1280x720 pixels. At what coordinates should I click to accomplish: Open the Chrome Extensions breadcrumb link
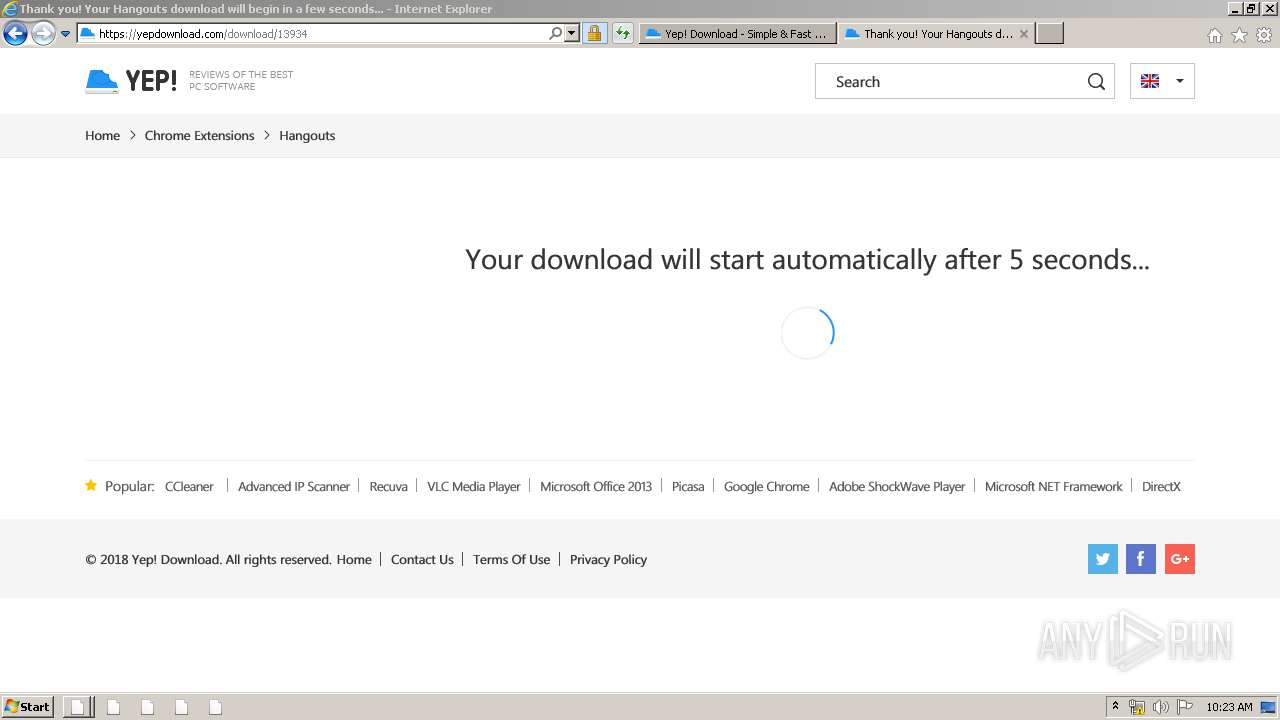[x=199, y=136]
